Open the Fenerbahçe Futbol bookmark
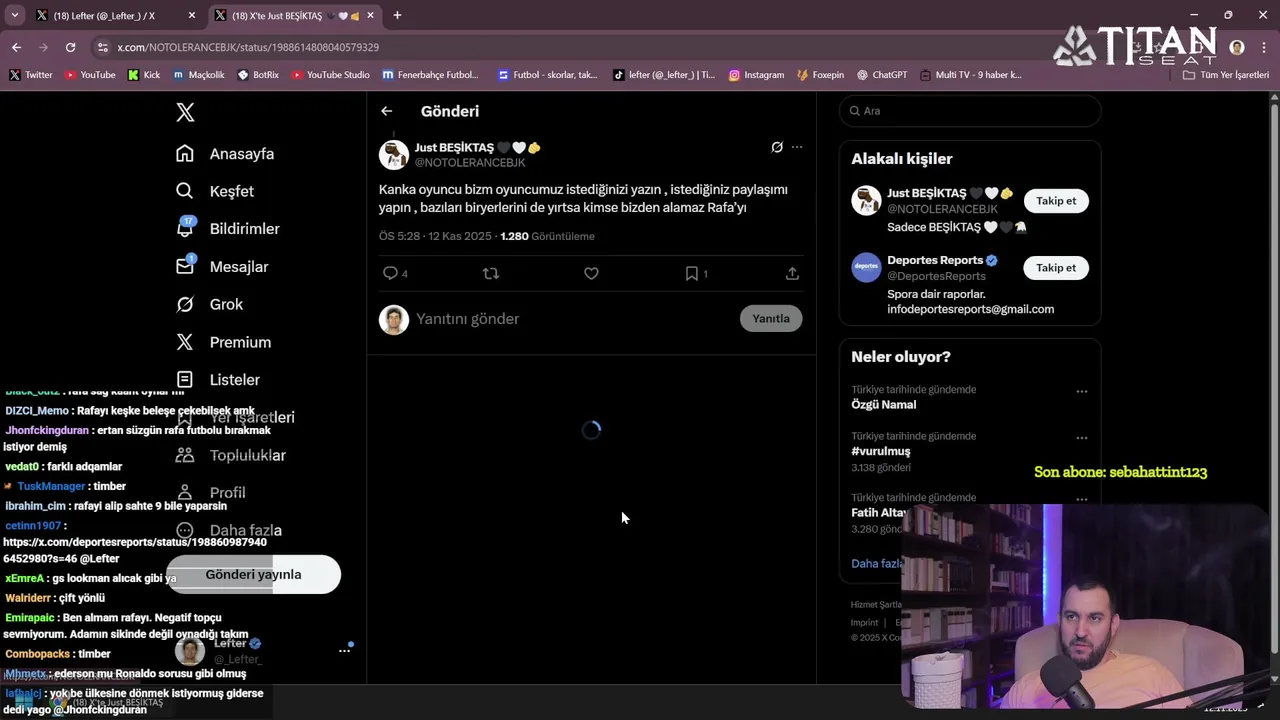Screen dimensions: 1280x720 (430, 75)
